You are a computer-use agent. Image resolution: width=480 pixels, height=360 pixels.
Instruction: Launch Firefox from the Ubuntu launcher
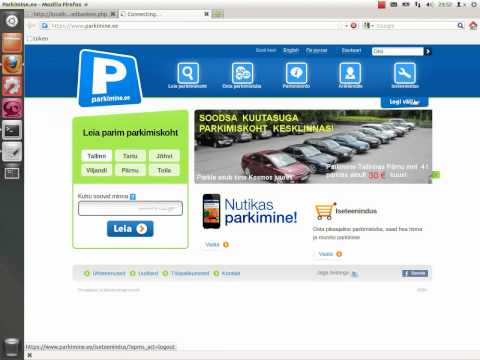pyautogui.click(x=12, y=64)
